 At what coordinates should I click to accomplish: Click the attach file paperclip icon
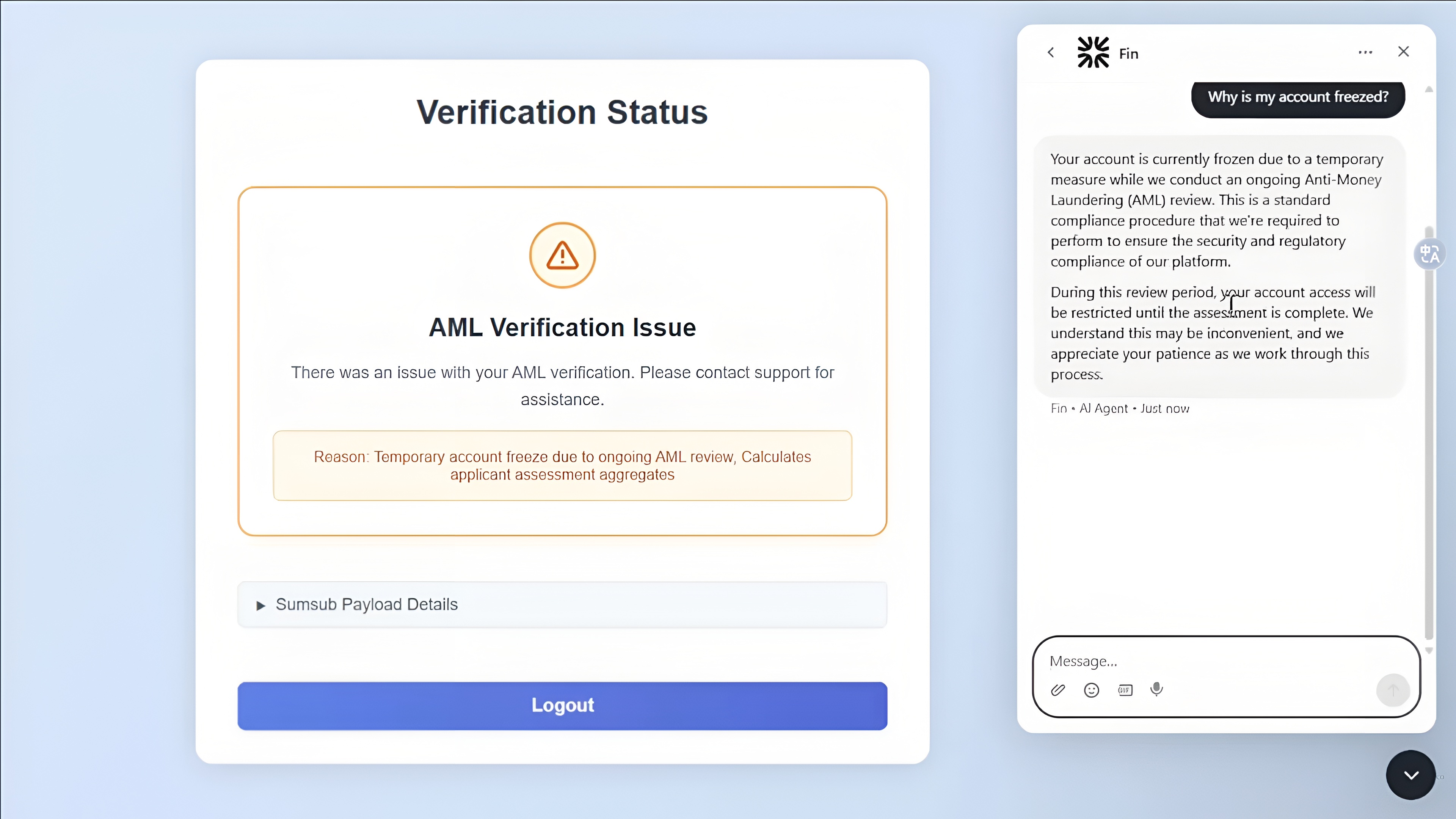pos(1058,690)
